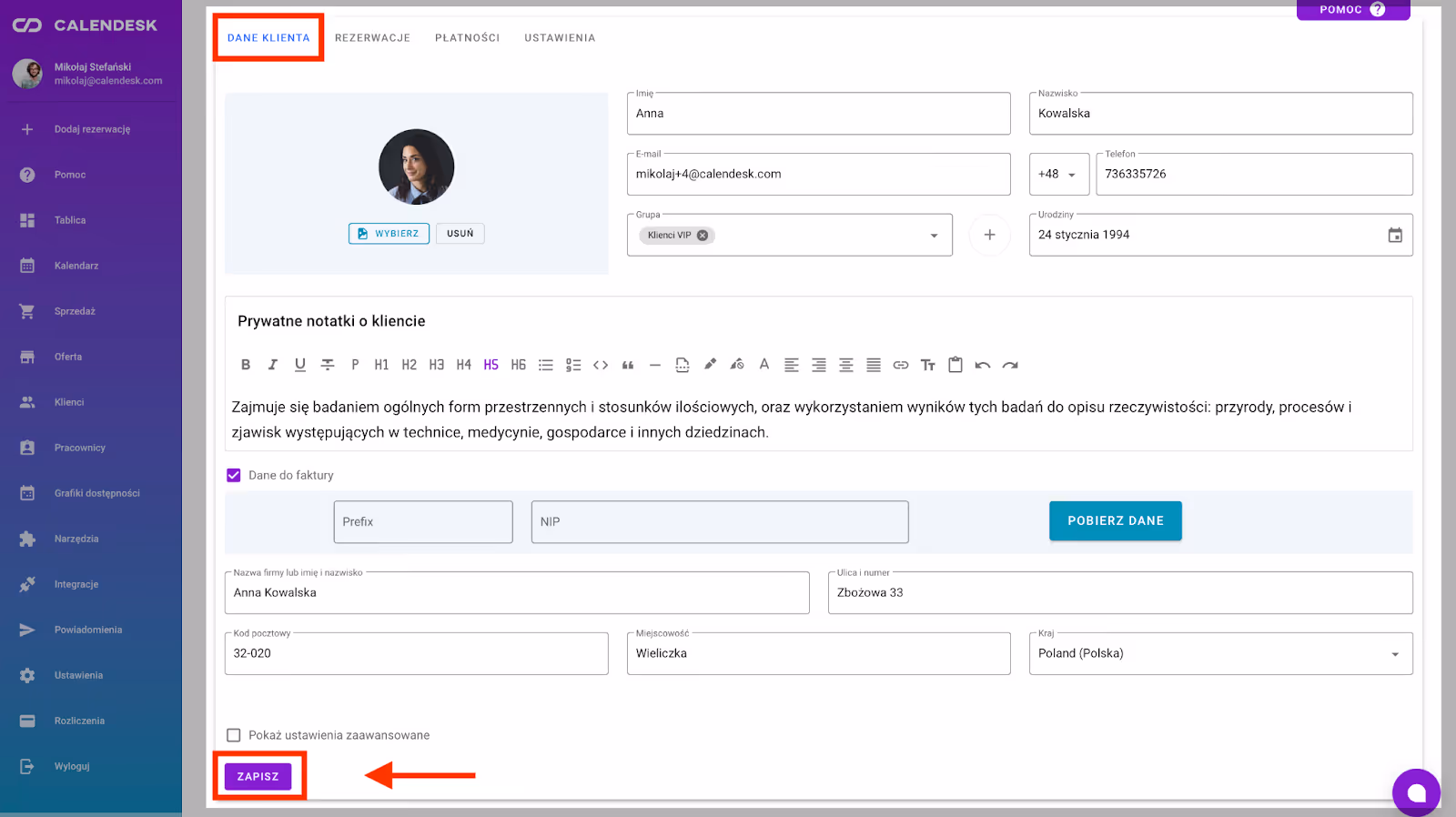The image size is (1456, 817).
Task: Click Wyloguj in the sidebar
Action: pyautogui.click(x=91, y=766)
